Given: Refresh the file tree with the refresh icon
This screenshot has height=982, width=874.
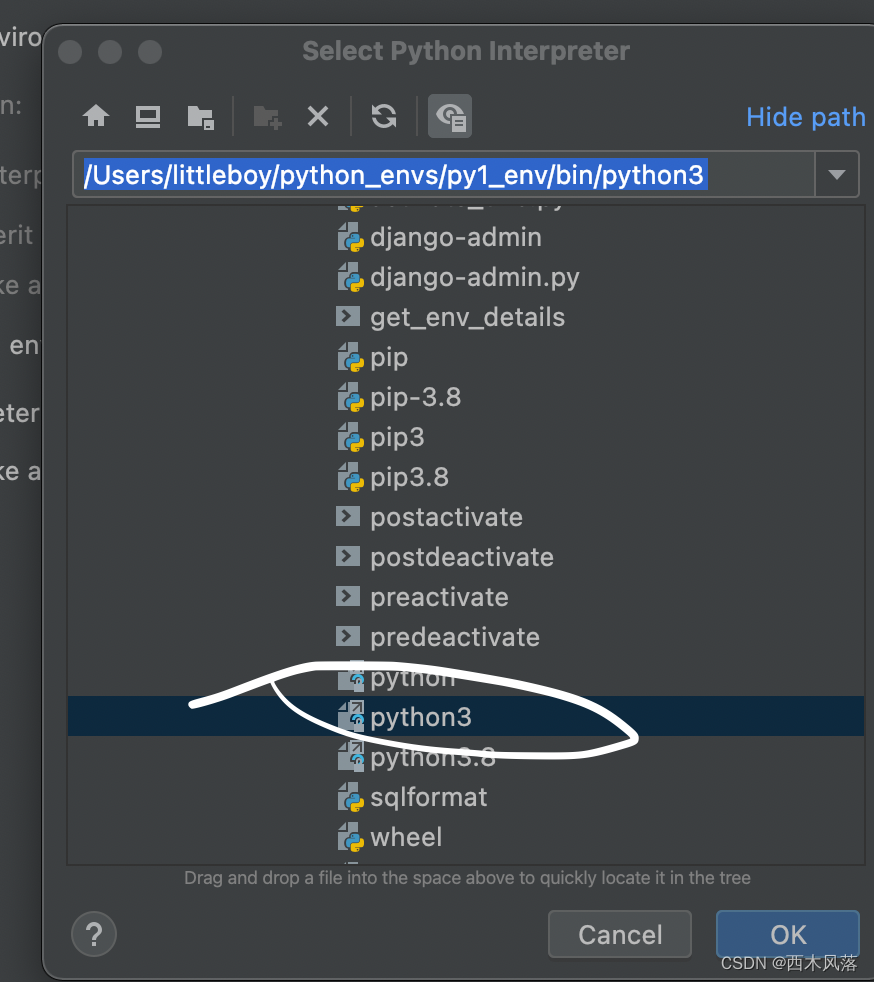Looking at the screenshot, I should click(383, 116).
